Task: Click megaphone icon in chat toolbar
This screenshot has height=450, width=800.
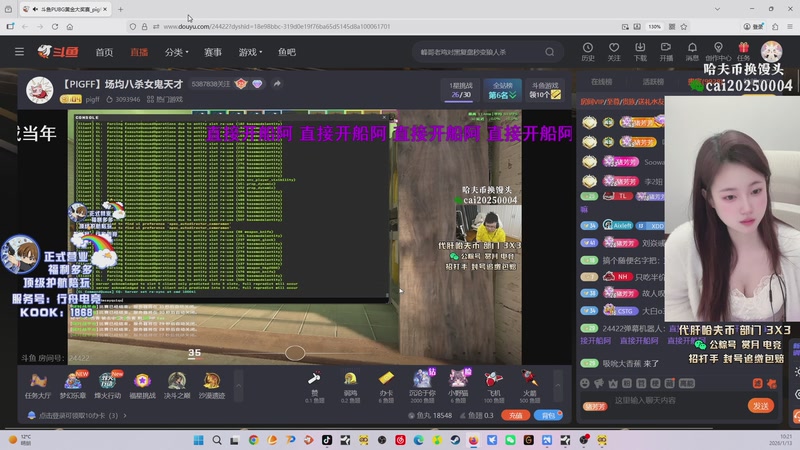Action: tap(598, 383)
